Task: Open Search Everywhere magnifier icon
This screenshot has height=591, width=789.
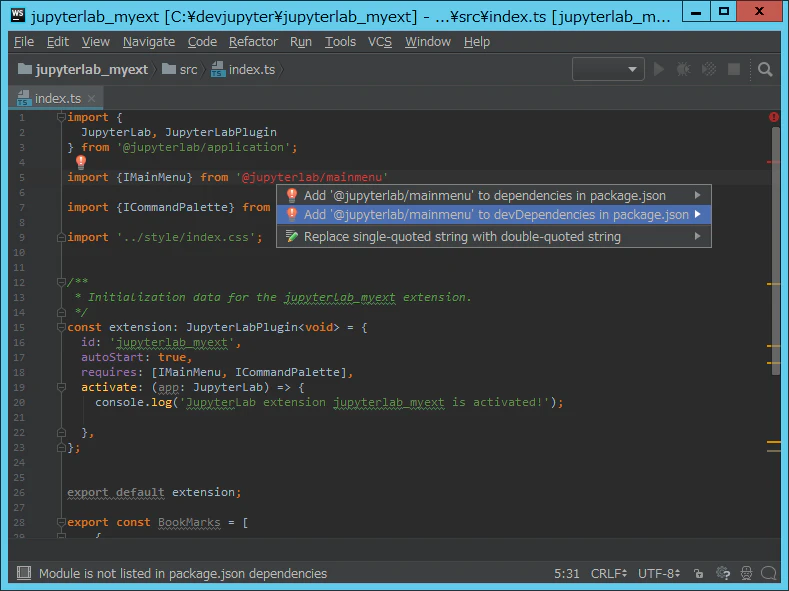Action: (x=765, y=69)
